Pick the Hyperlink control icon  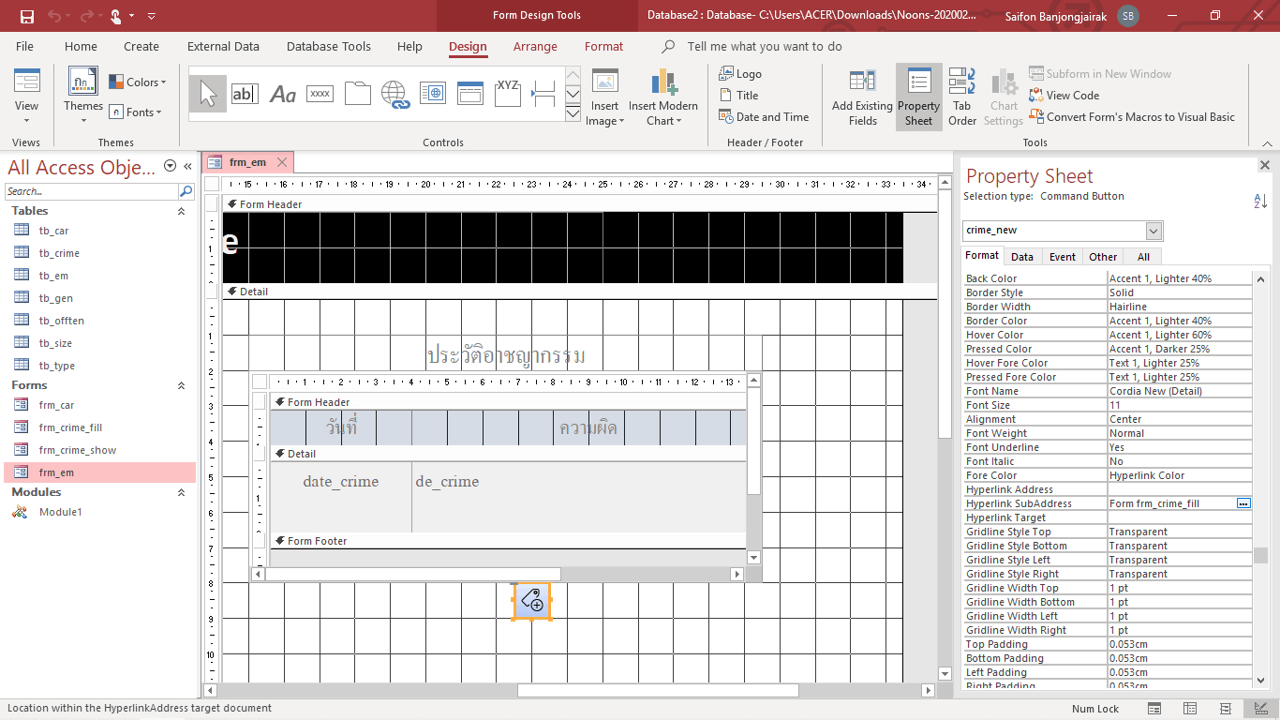pyautogui.click(x=395, y=94)
